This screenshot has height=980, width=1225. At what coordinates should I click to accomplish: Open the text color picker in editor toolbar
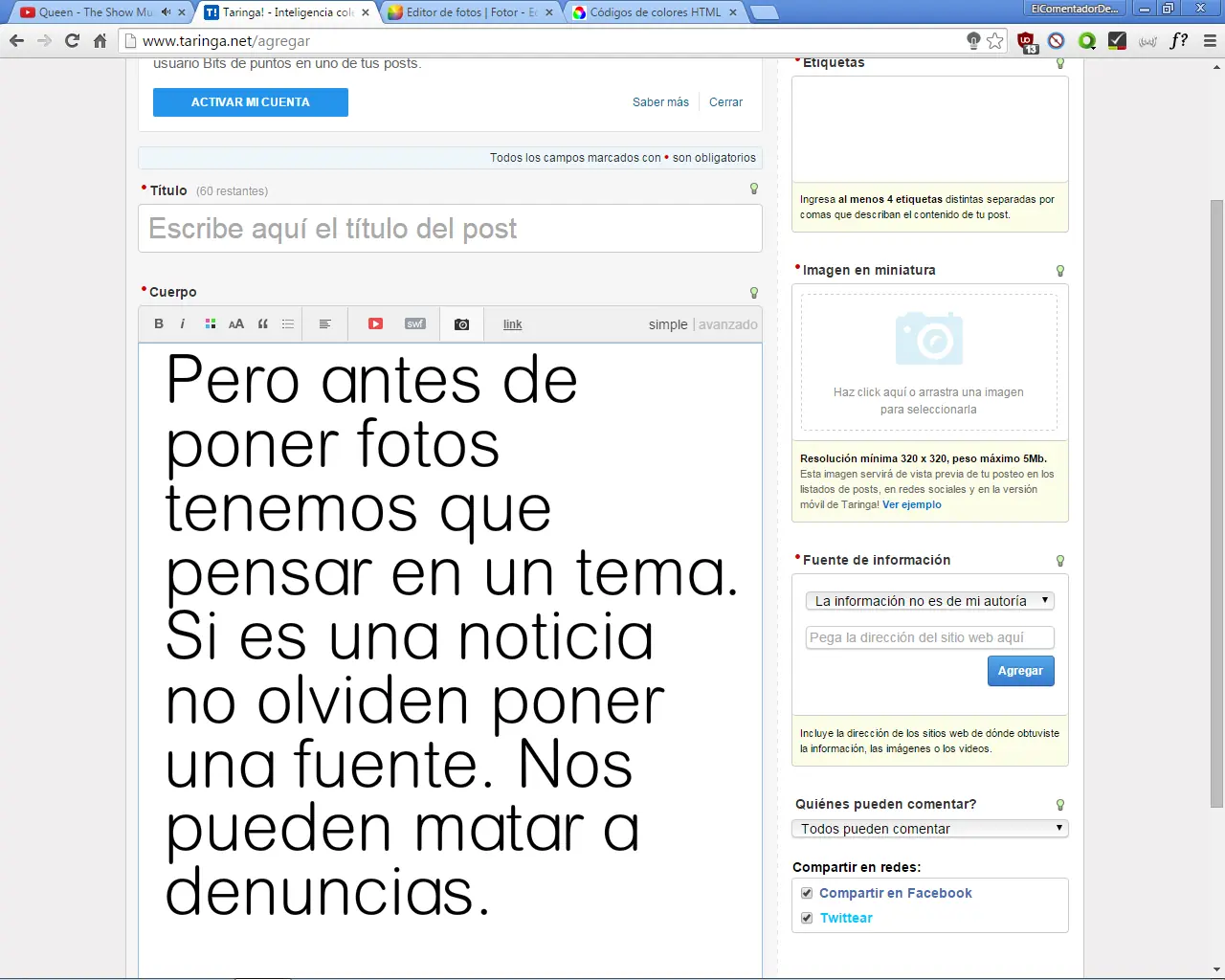pyautogui.click(x=211, y=324)
